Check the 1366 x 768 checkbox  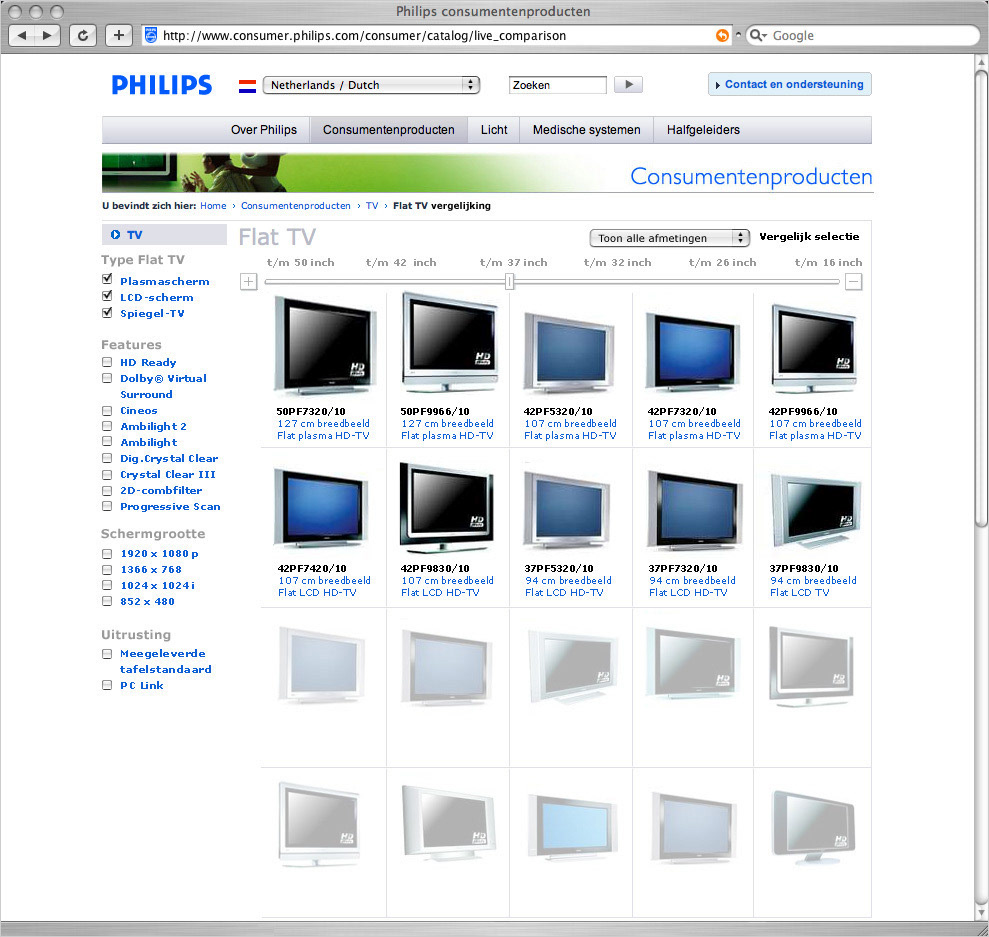[107, 570]
